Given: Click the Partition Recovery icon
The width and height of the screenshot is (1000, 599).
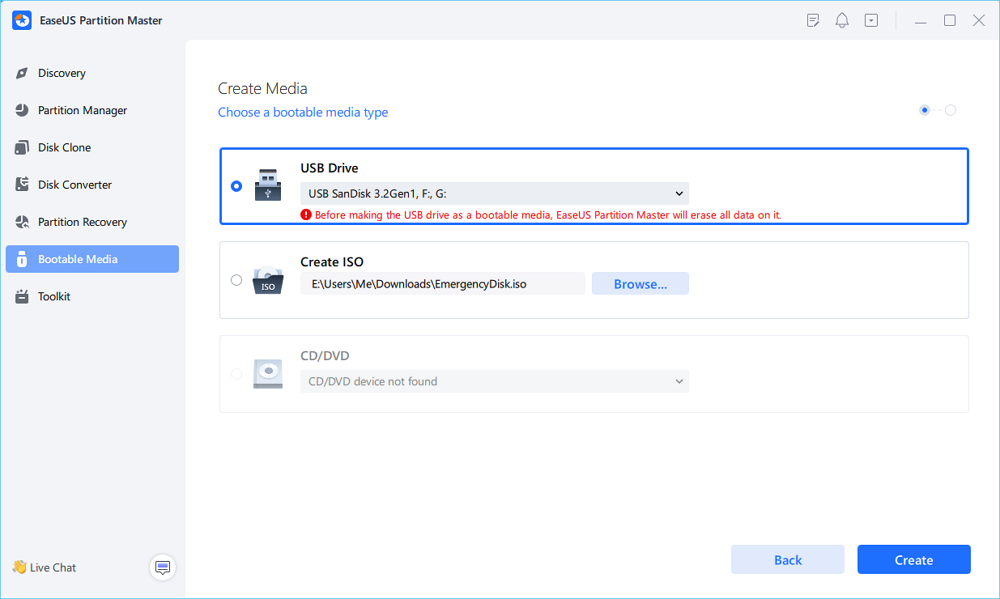Looking at the screenshot, I should tap(22, 222).
